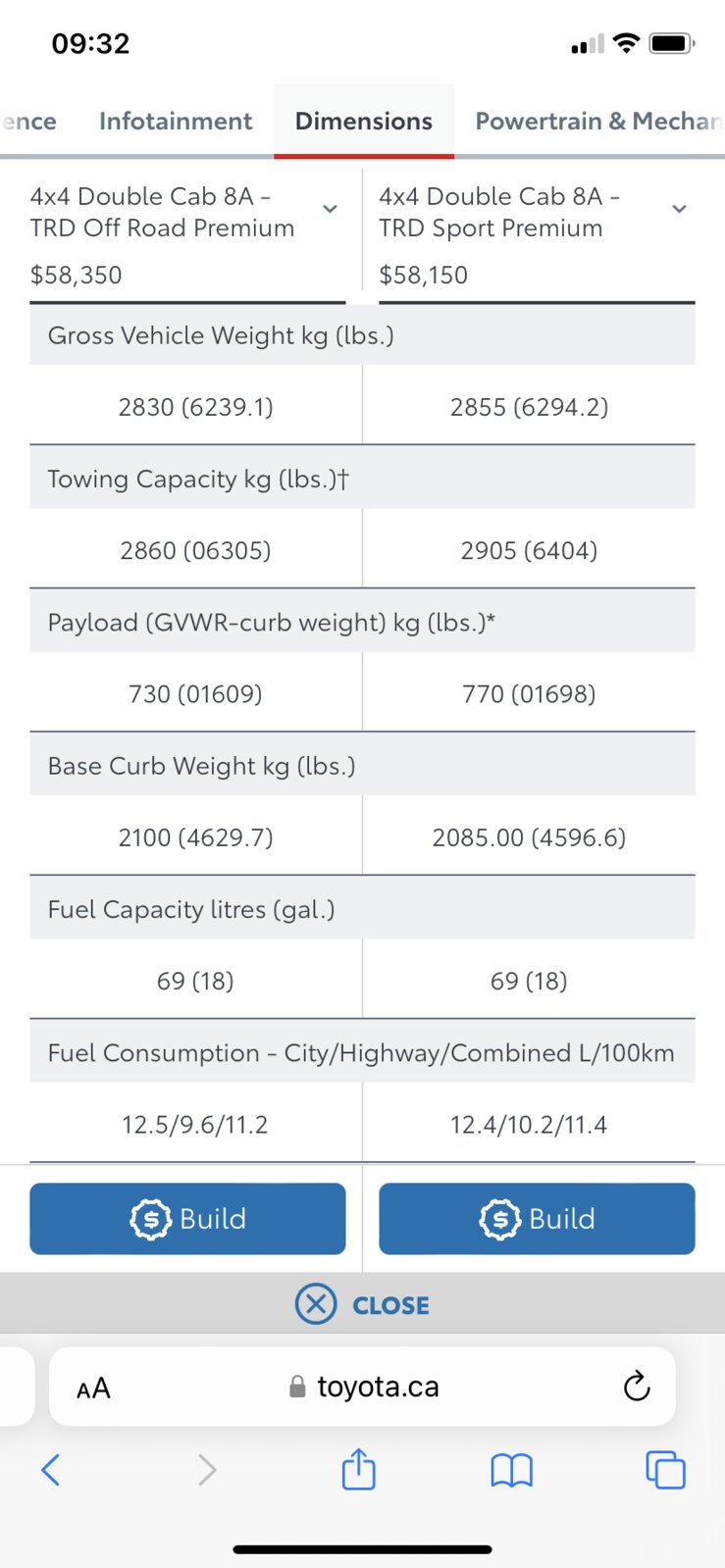Open the AA reader text options
The width and height of the screenshot is (725, 1568).
tap(93, 1388)
